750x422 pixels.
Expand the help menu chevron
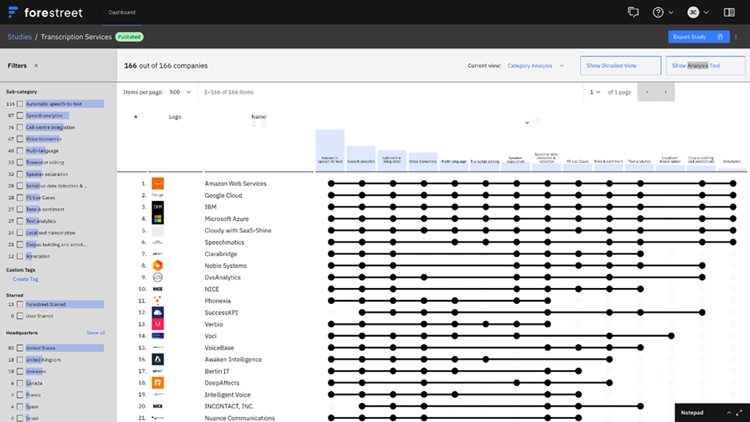coord(671,12)
